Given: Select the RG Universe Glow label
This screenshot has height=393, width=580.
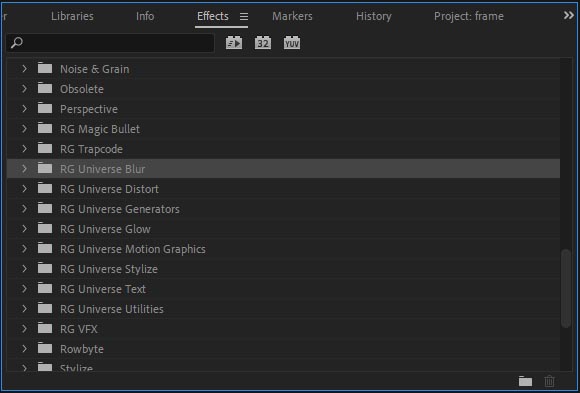Looking at the screenshot, I should tap(105, 229).
